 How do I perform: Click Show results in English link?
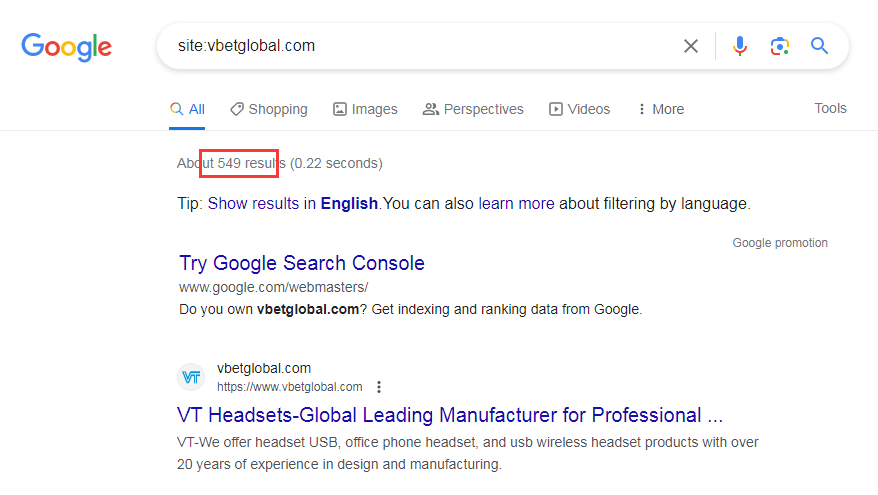point(293,203)
